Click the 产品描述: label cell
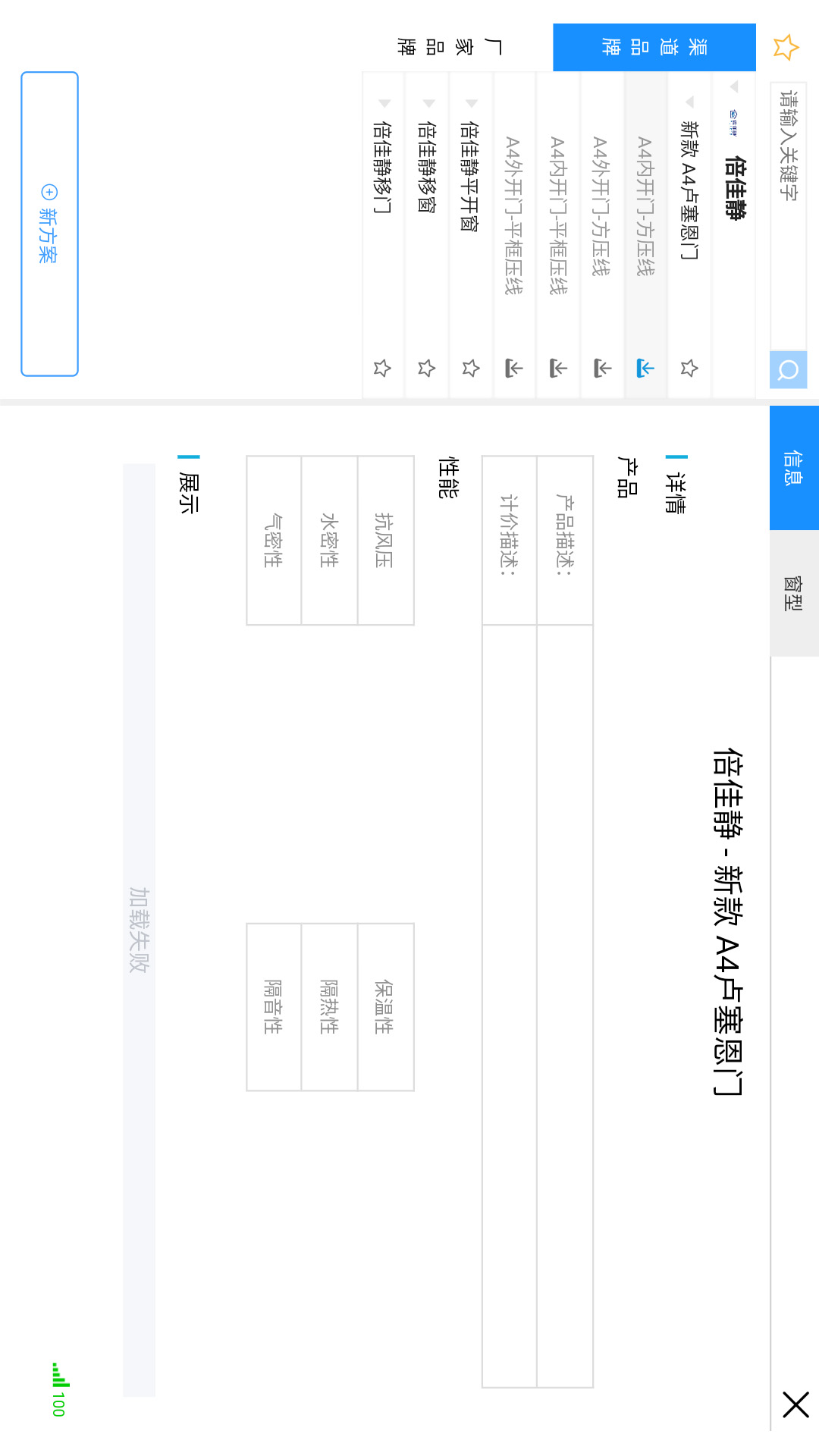Image resolution: width=819 pixels, height=1456 pixels. coord(565,541)
